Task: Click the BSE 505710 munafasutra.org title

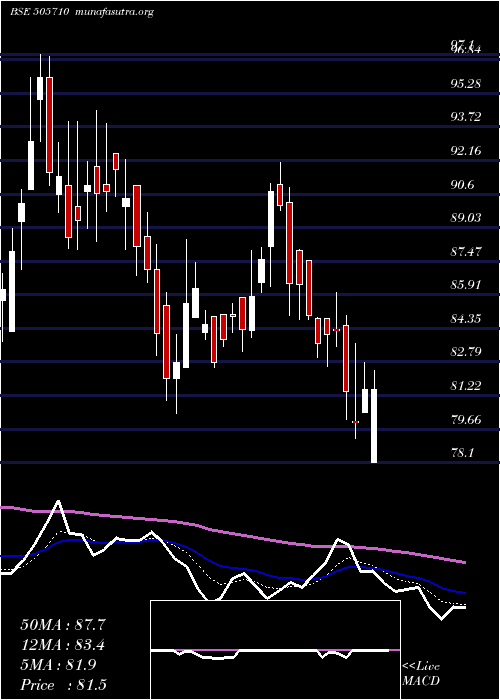Action: (x=82, y=12)
